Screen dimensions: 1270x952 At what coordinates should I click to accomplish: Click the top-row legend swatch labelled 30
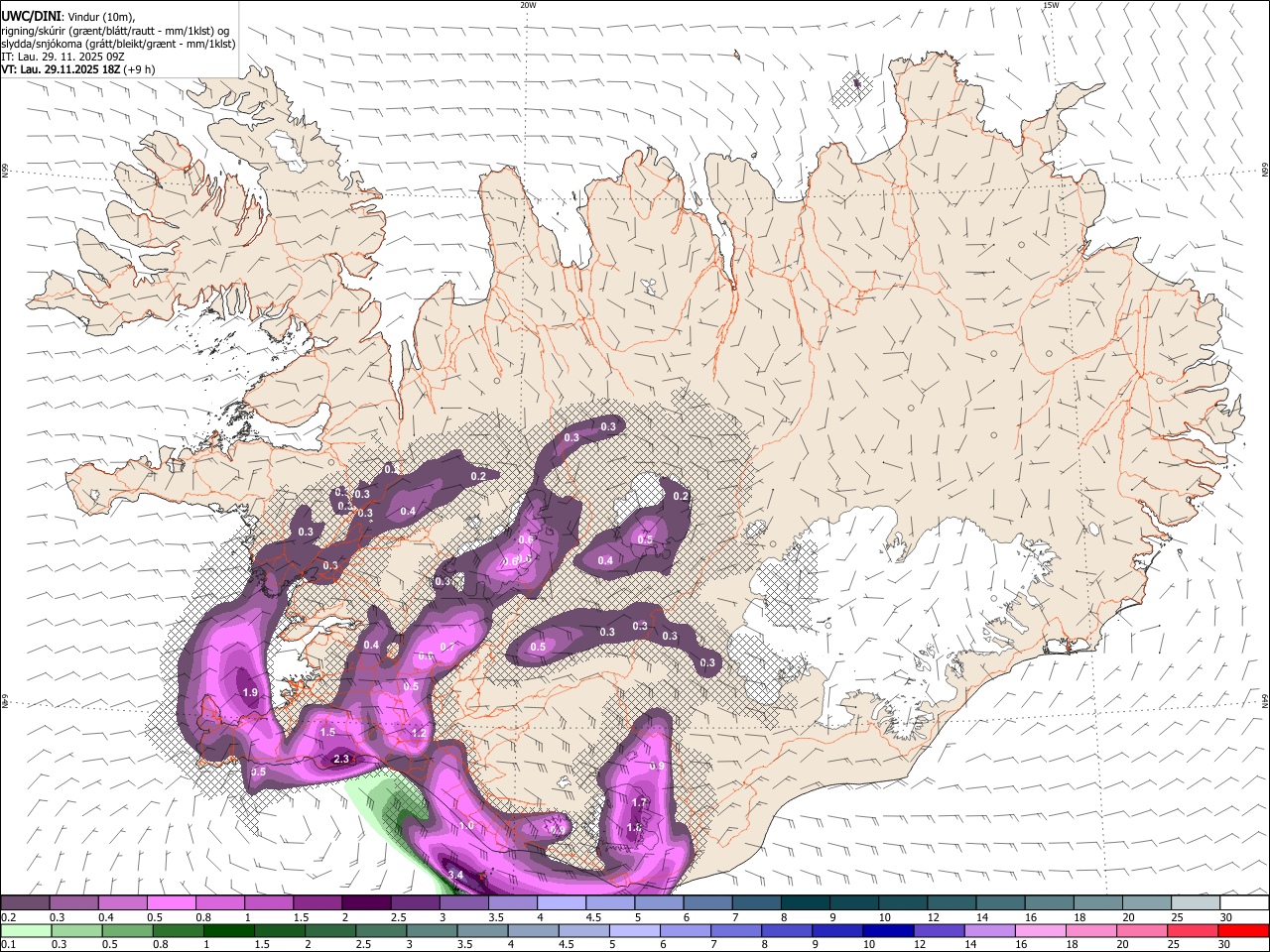[1242, 903]
